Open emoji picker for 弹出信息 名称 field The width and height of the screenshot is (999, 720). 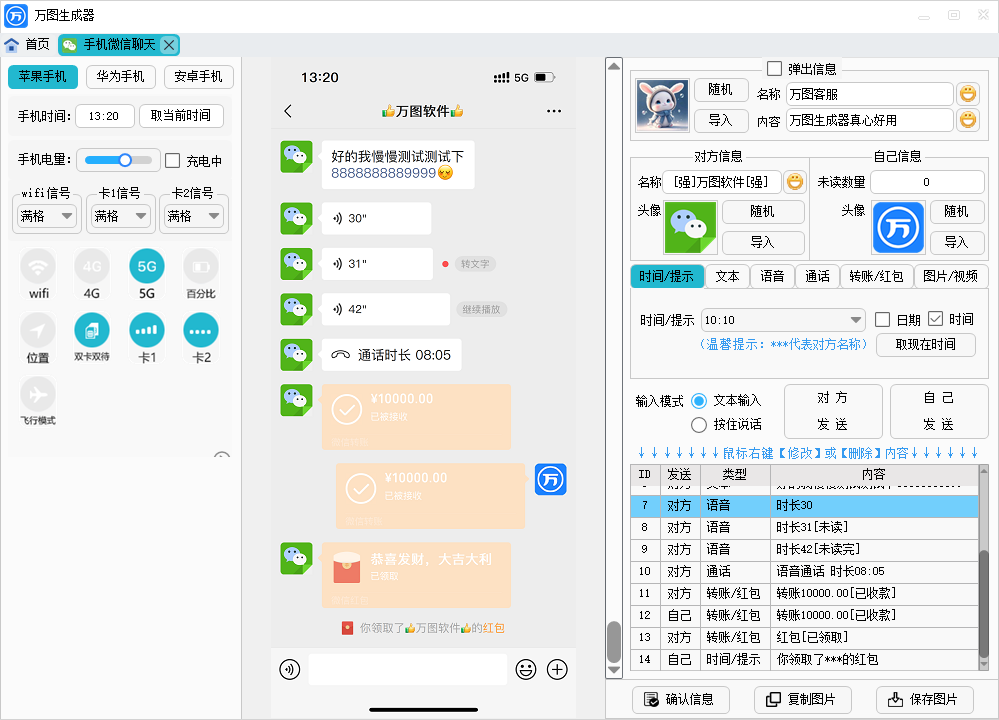point(968,94)
